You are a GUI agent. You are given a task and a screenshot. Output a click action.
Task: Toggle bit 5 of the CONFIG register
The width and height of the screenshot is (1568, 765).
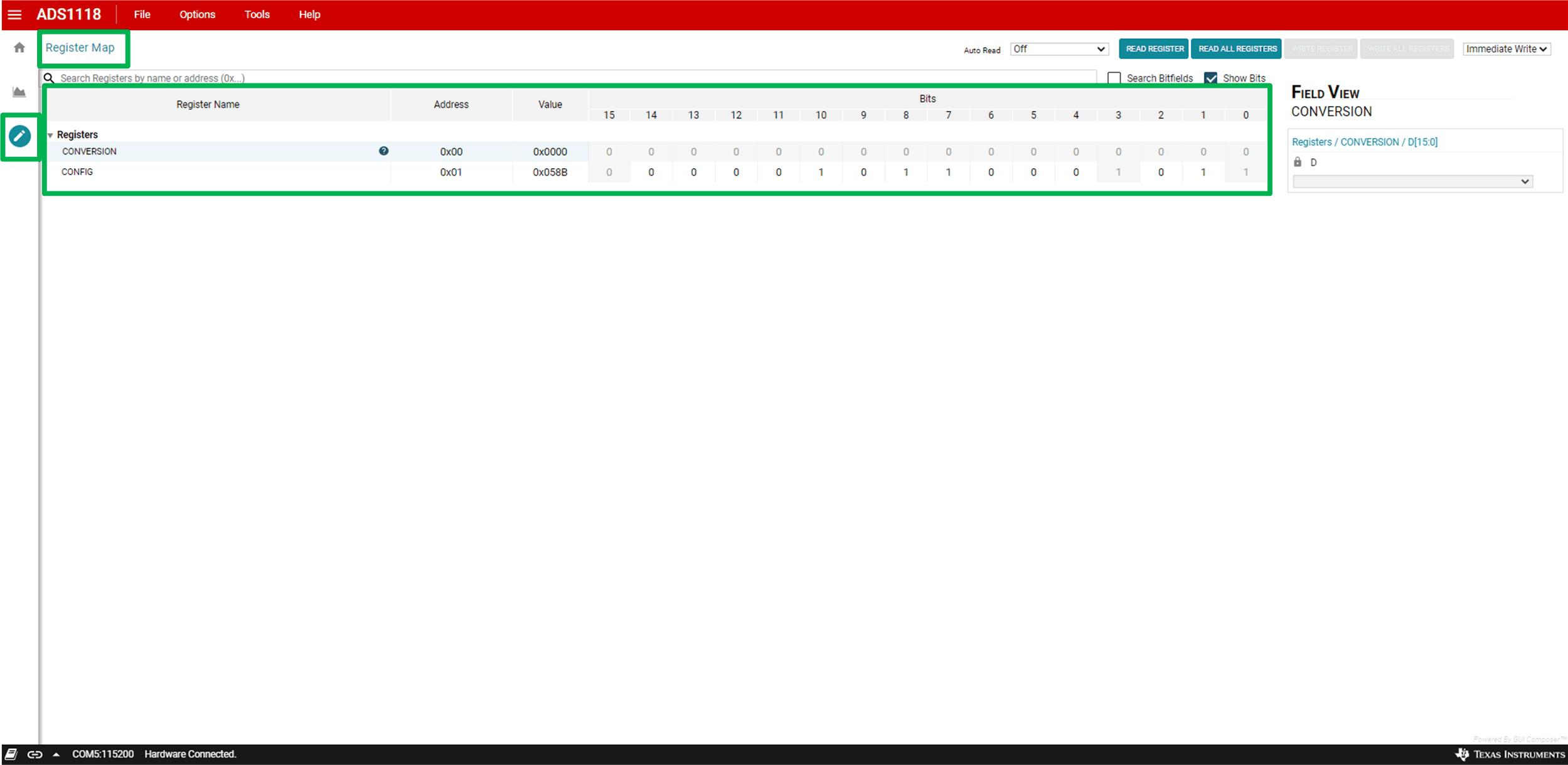click(x=1033, y=172)
